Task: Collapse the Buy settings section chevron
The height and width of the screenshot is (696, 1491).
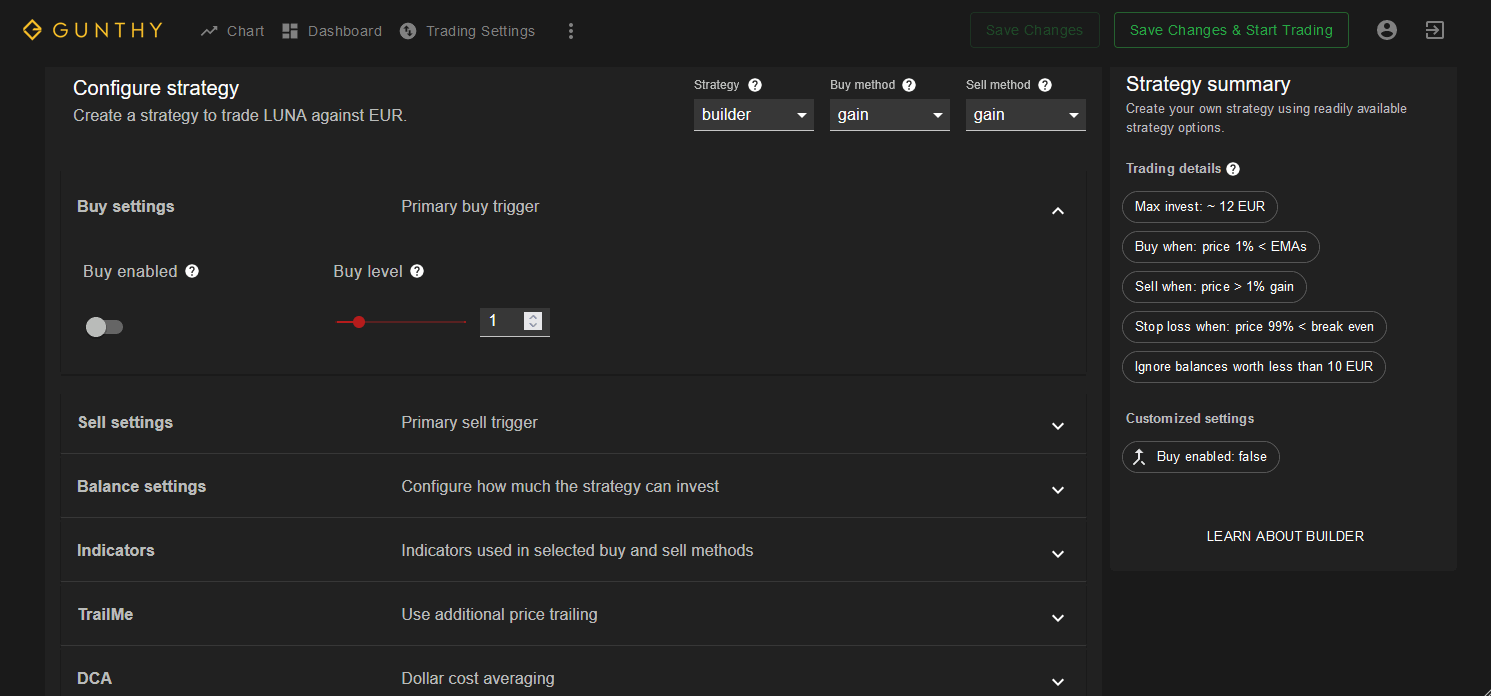Action: tap(1058, 211)
